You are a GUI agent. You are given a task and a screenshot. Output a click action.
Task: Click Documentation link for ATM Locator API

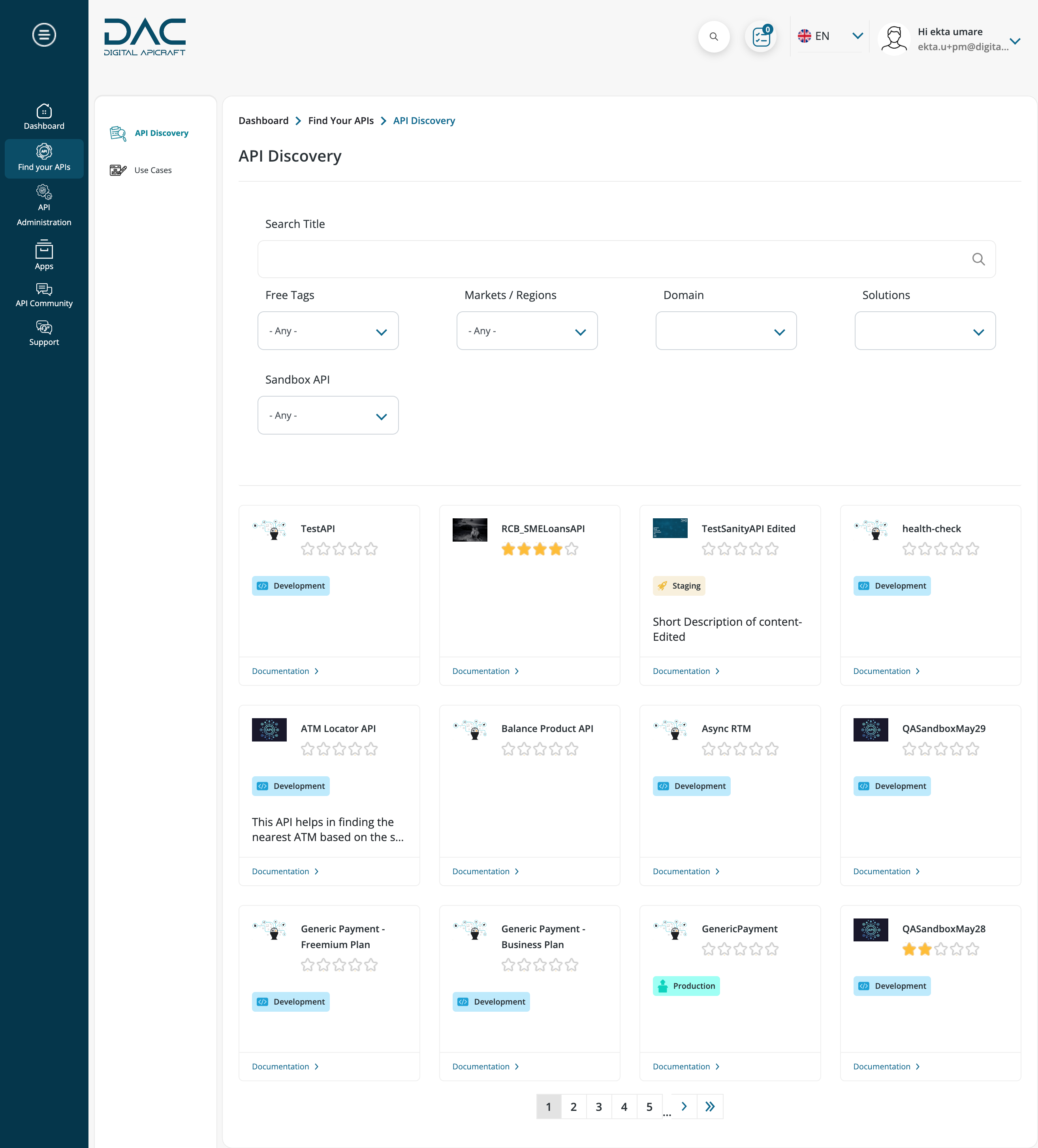(x=285, y=870)
